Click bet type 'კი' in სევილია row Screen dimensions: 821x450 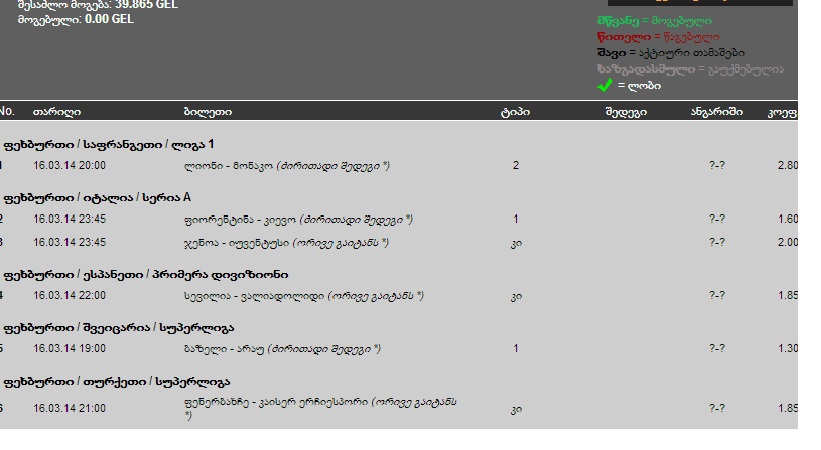(x=516, y=296)
